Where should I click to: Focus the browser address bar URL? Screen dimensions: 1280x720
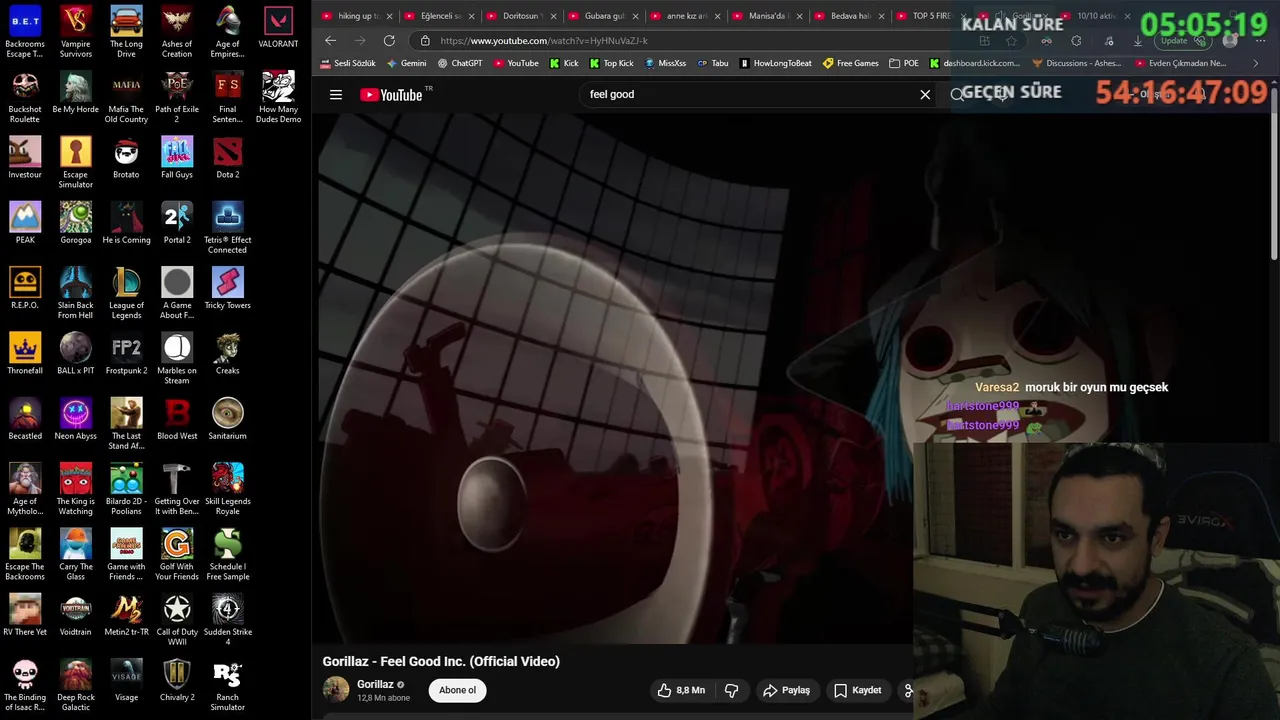544,41
